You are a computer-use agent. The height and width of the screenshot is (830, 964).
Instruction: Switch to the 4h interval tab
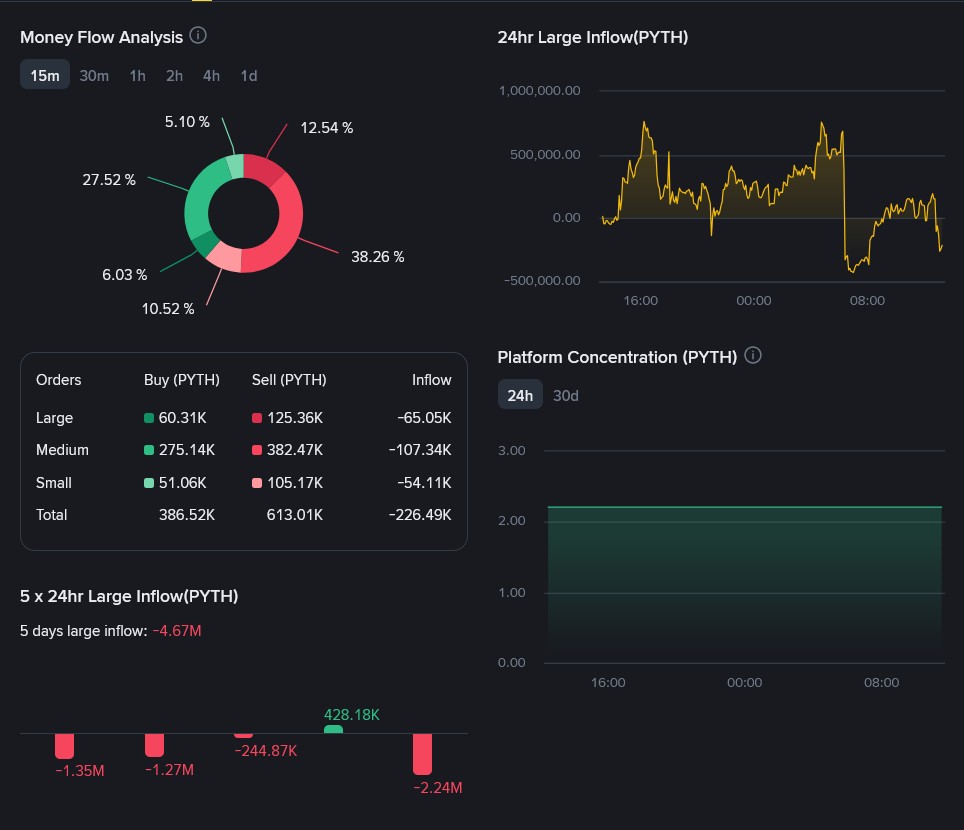pyautogui.click(x=211, y=76)
